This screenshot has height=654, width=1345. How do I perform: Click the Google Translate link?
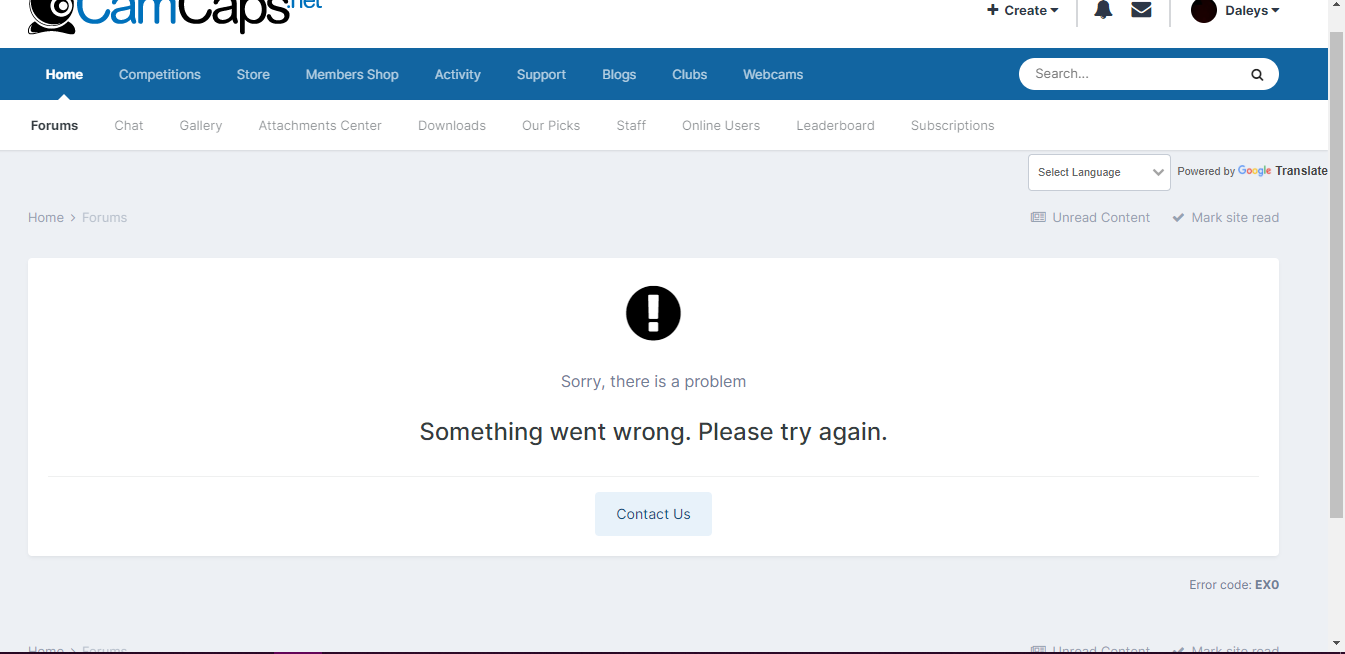click(x=1283, y=171)
